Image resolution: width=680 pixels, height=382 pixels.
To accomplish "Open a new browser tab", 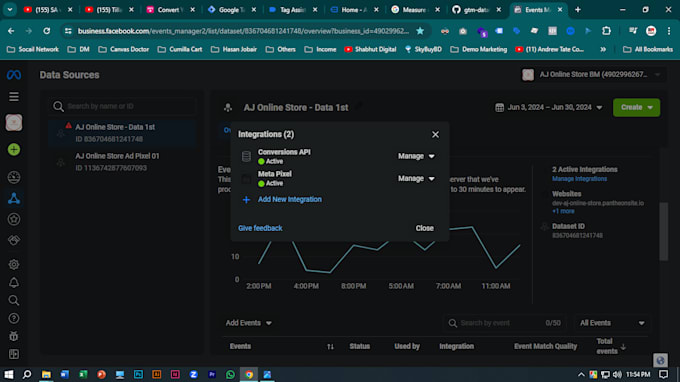I will (578, 10).
